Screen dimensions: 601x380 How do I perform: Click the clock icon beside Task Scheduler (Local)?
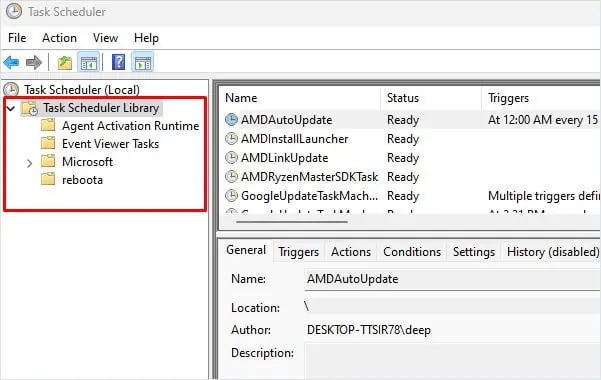click(11, 90)
